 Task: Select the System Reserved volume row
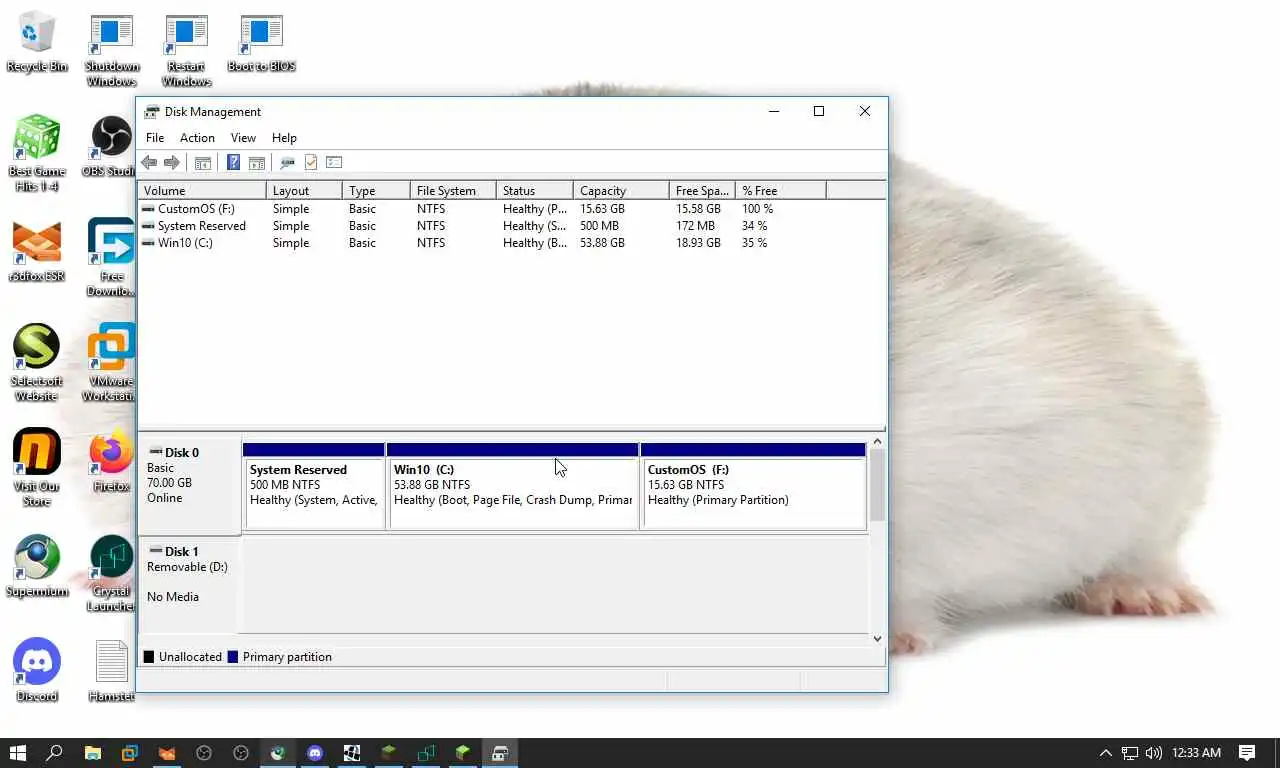511,226
